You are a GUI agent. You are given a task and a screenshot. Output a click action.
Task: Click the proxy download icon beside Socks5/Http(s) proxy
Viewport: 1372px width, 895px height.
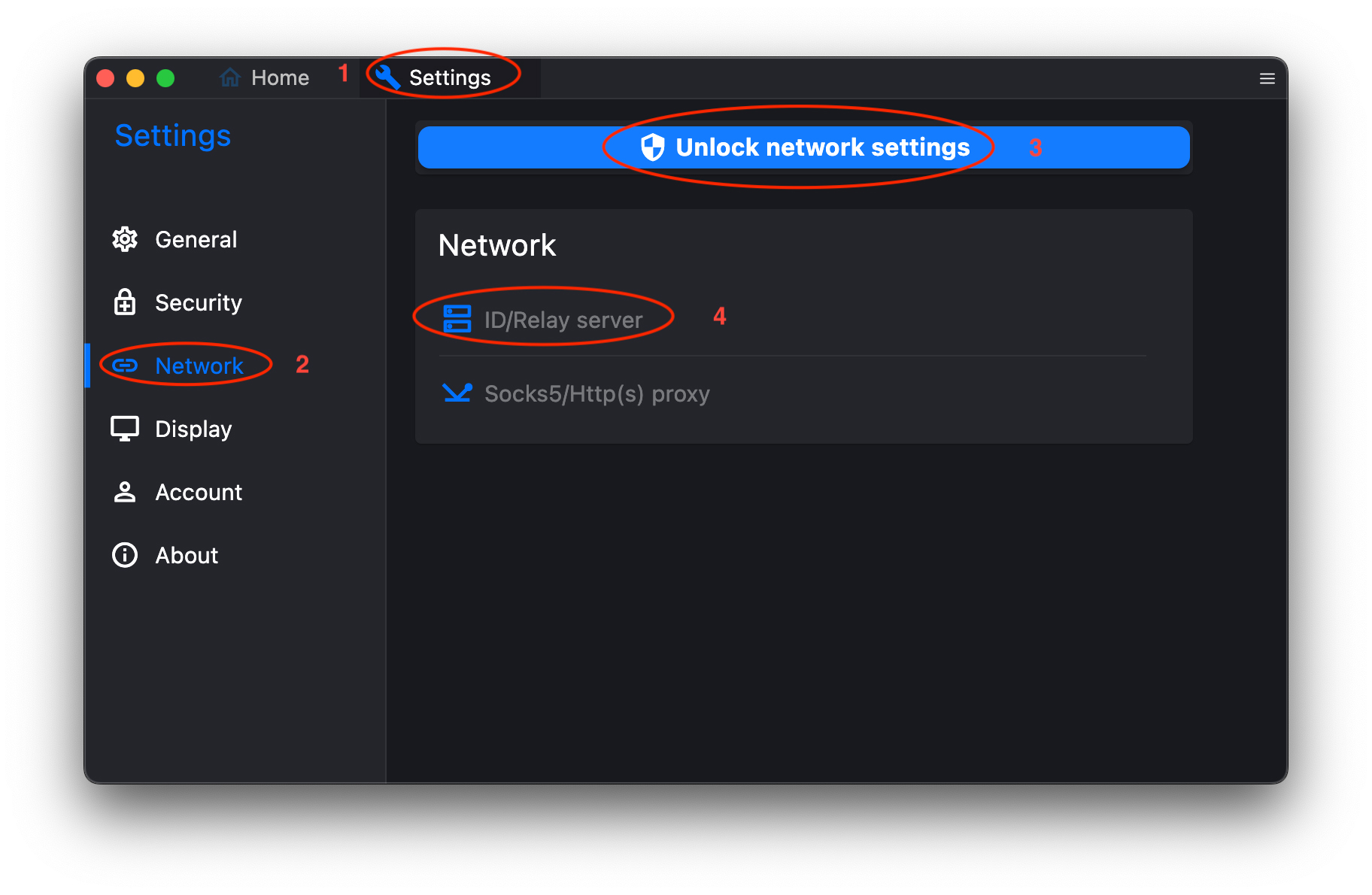pos(456,393)
